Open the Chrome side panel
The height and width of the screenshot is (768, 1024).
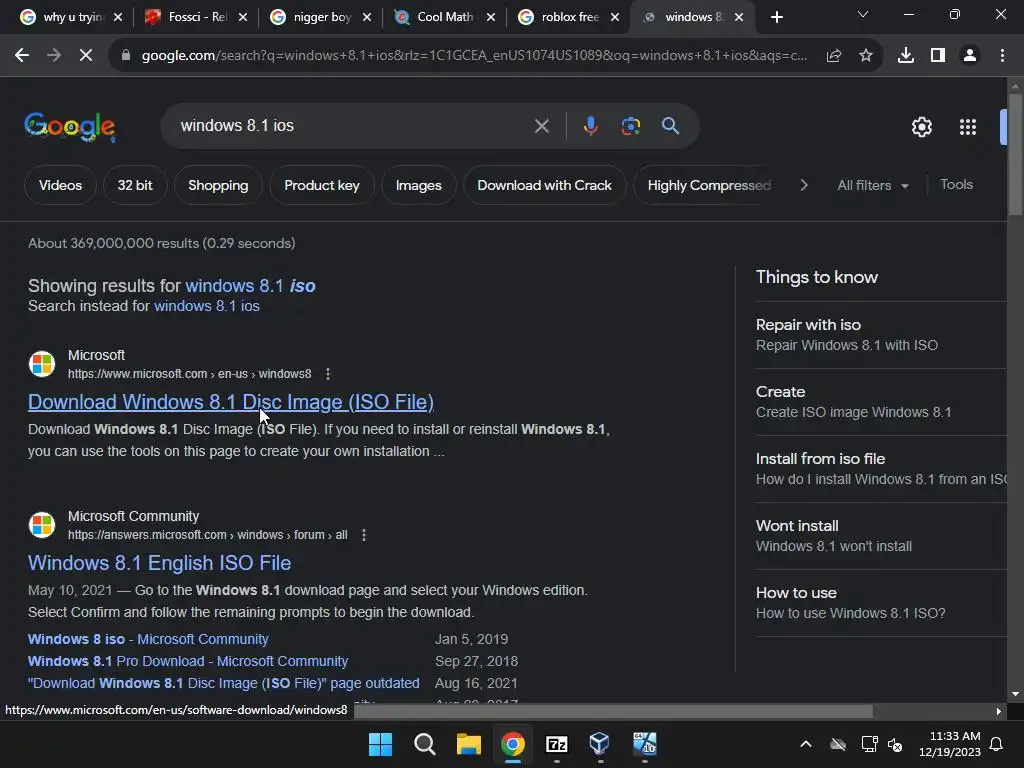[x=938, y=56]
